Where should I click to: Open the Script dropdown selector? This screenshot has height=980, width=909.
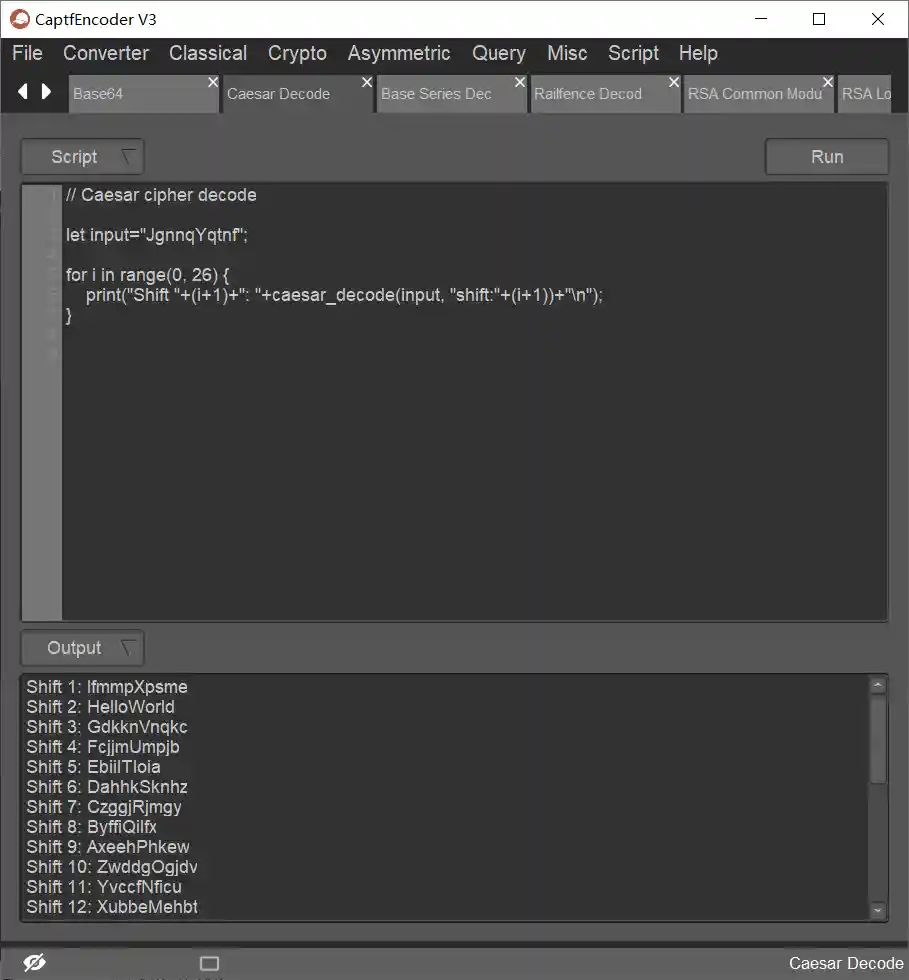click(82, 156)
